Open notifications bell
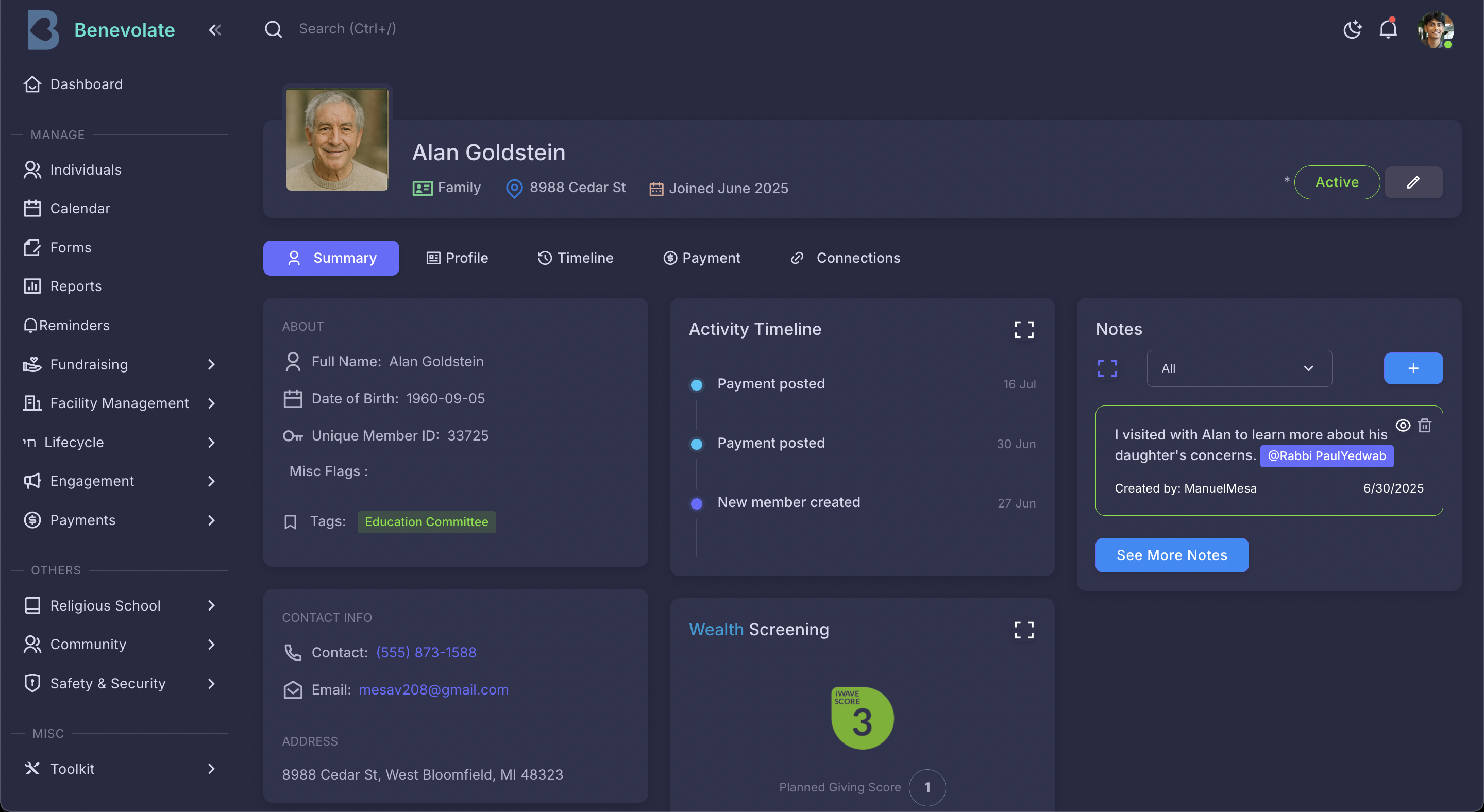 [1388, 29]
